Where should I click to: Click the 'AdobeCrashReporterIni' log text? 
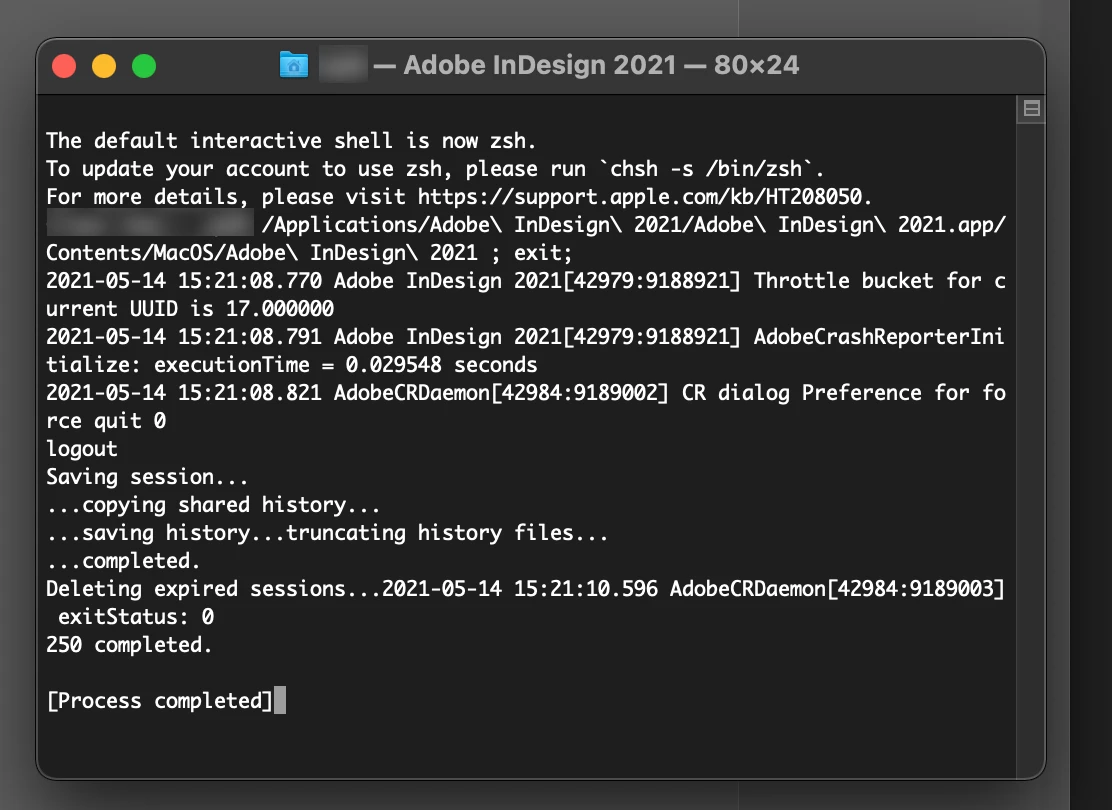point(879,336)
